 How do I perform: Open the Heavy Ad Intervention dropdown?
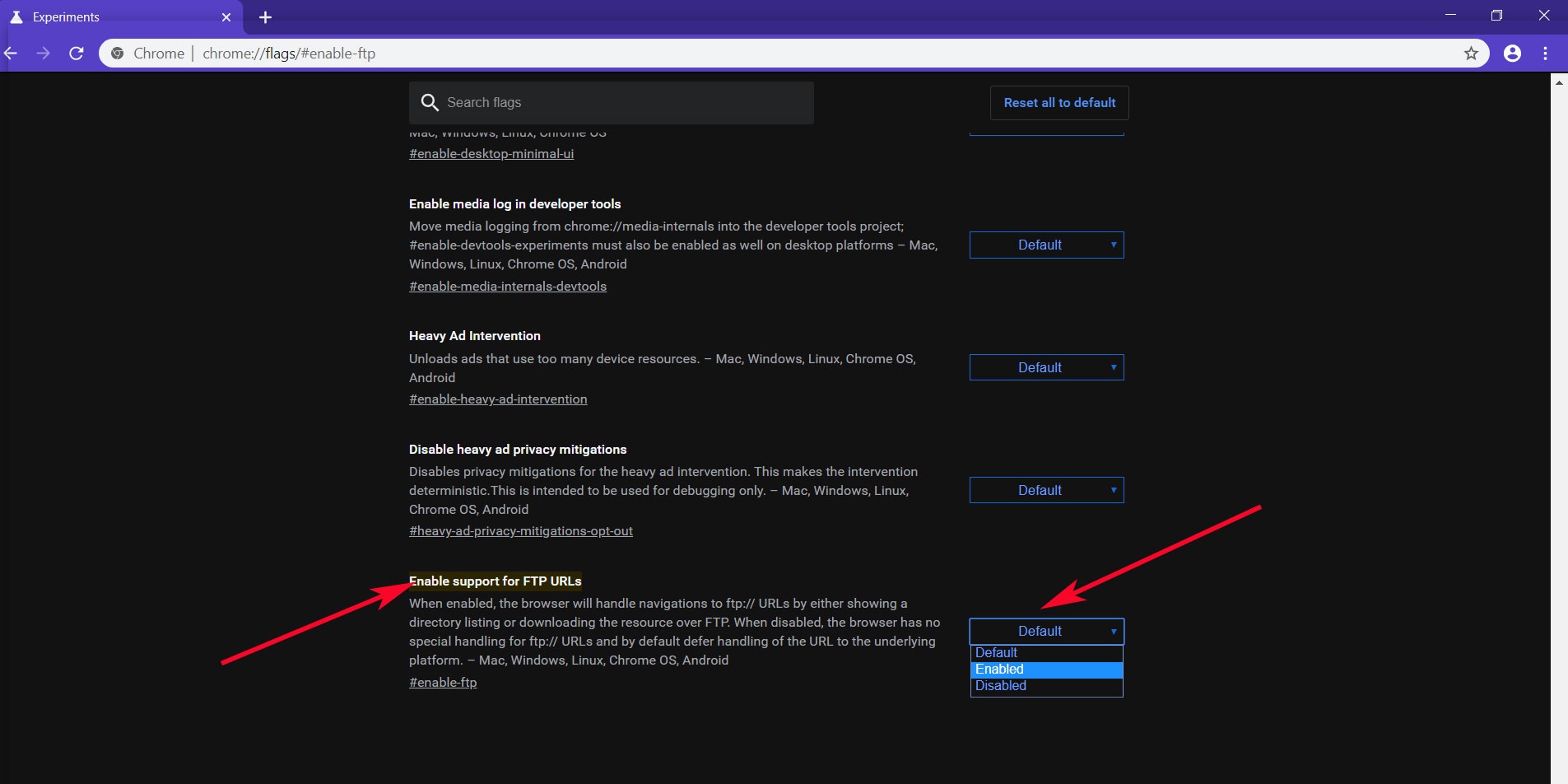(1046, 367)
